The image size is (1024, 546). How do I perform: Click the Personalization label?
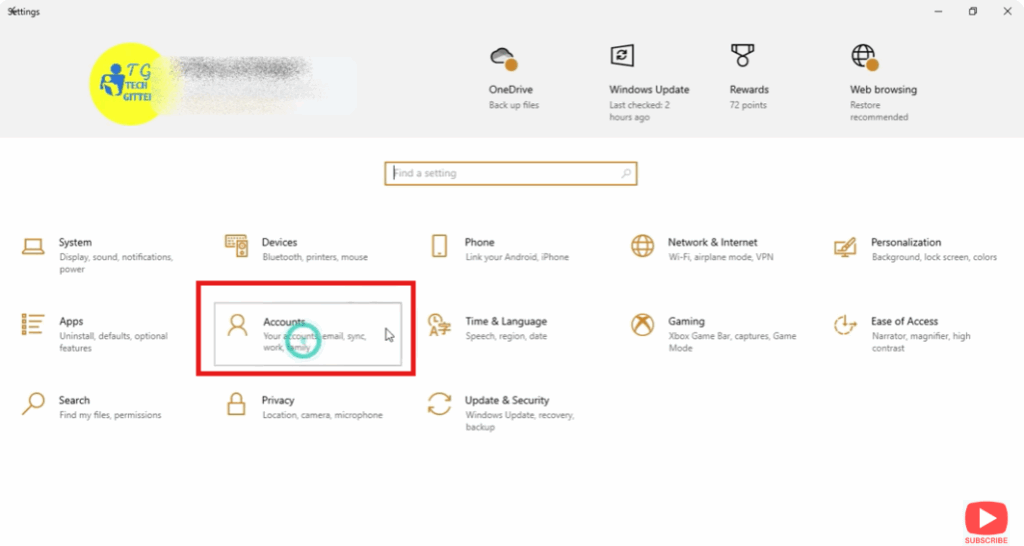pos(906,242)
